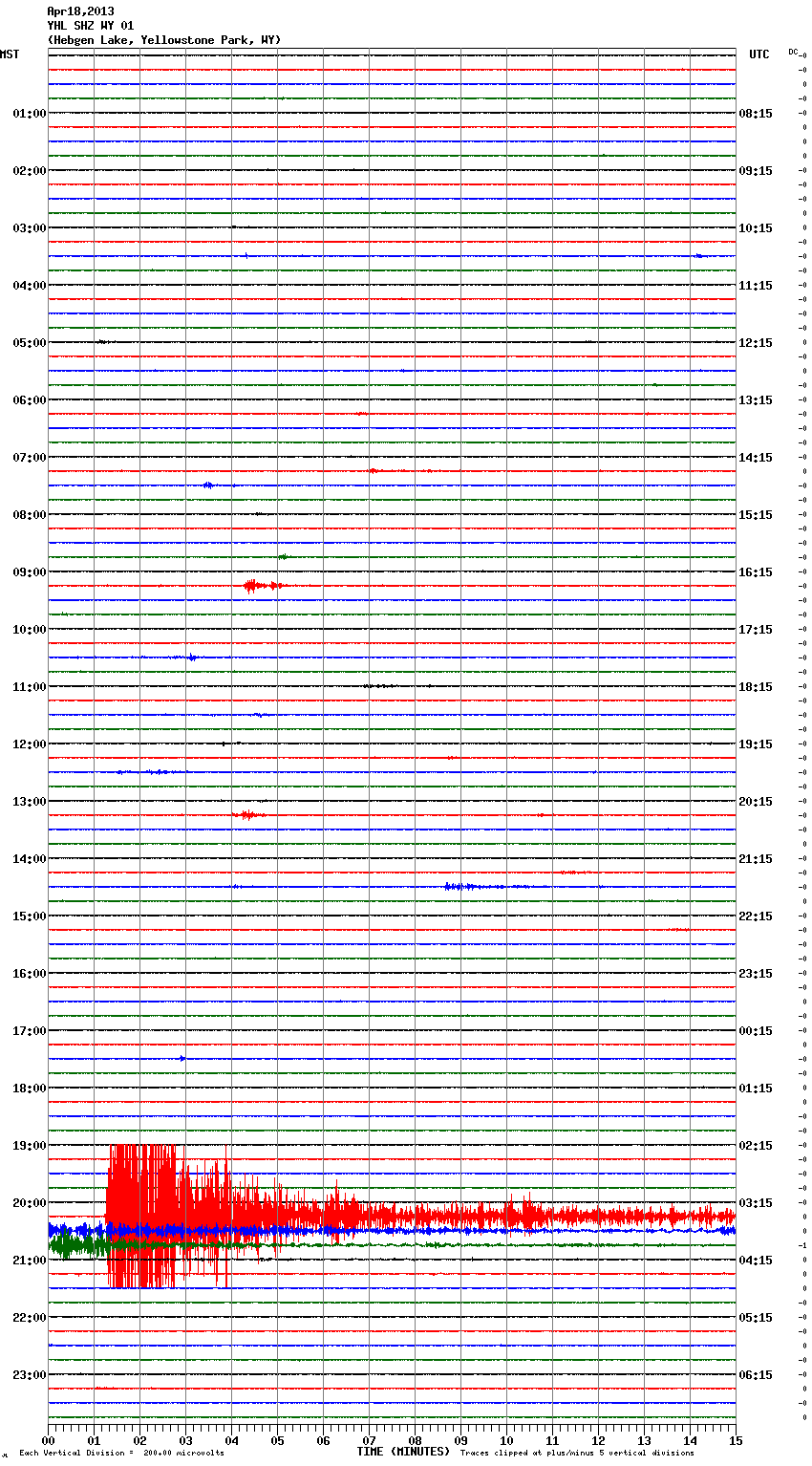Click minute 13 on the bottom axis
Screen dimensions: 812x1466
coord(644,1440)
